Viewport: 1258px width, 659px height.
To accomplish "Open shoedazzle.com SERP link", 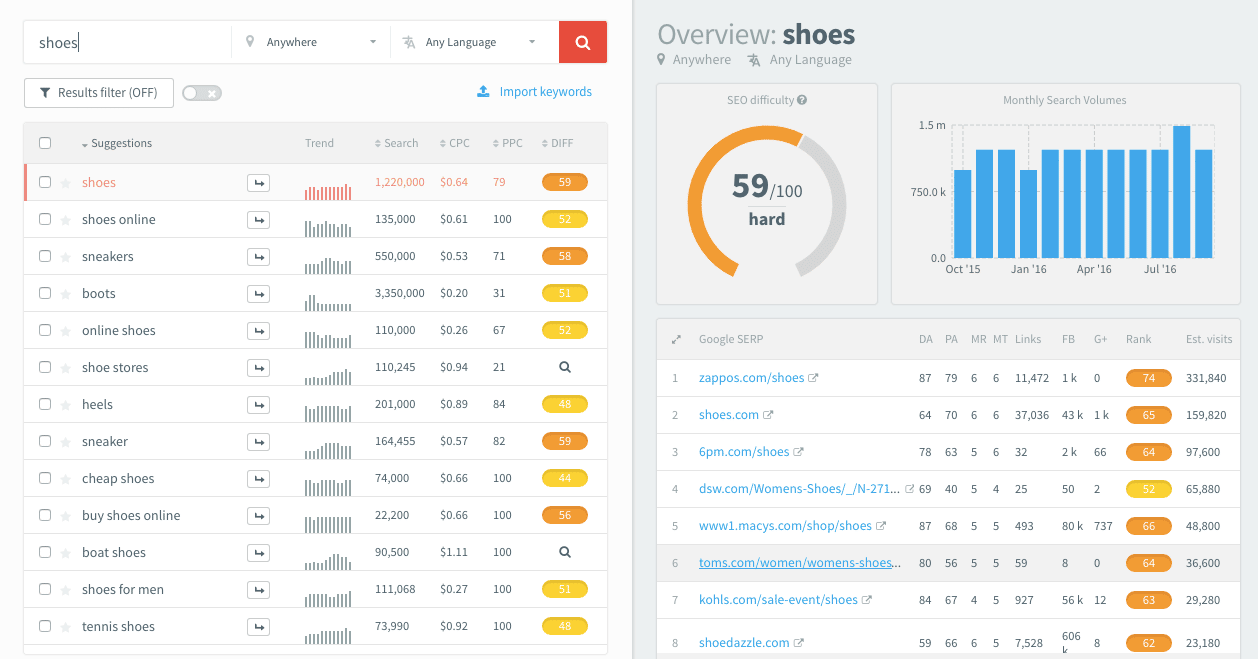I will coord(744,643).
